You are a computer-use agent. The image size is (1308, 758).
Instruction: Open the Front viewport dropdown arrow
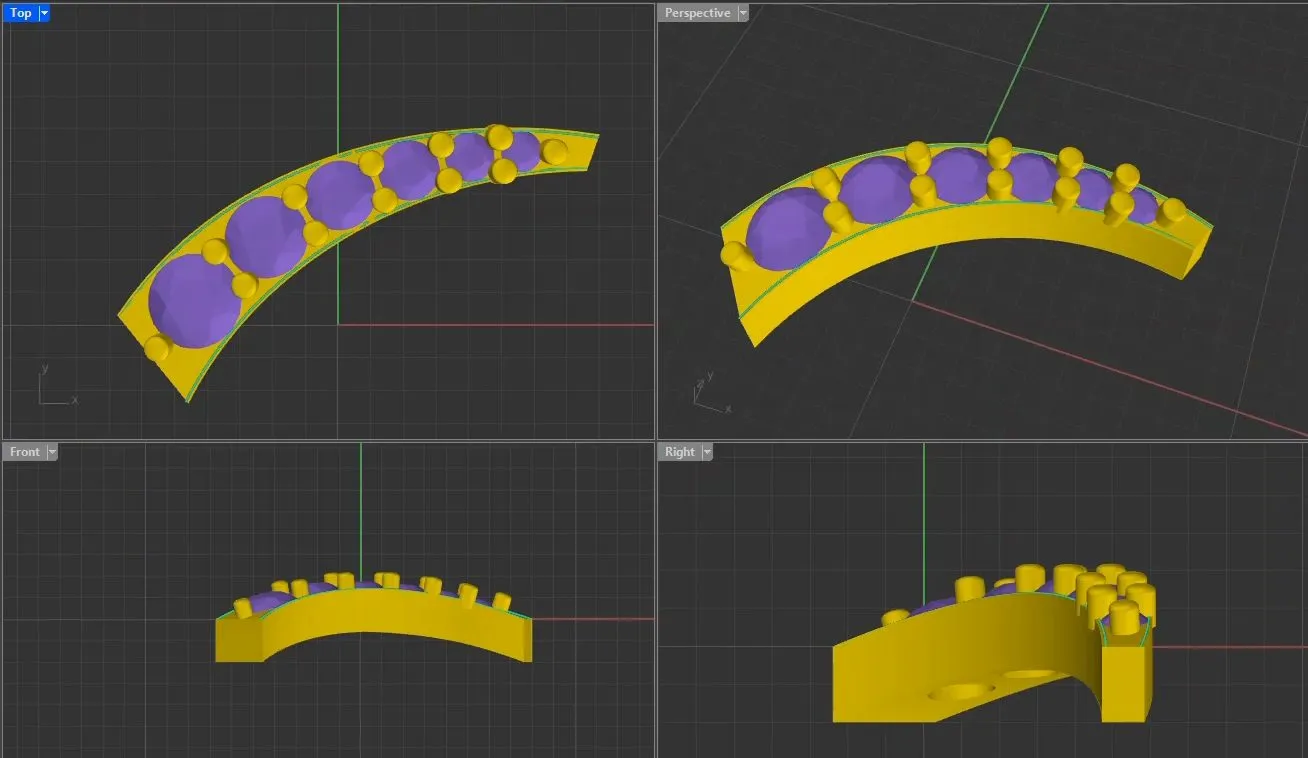52,452
